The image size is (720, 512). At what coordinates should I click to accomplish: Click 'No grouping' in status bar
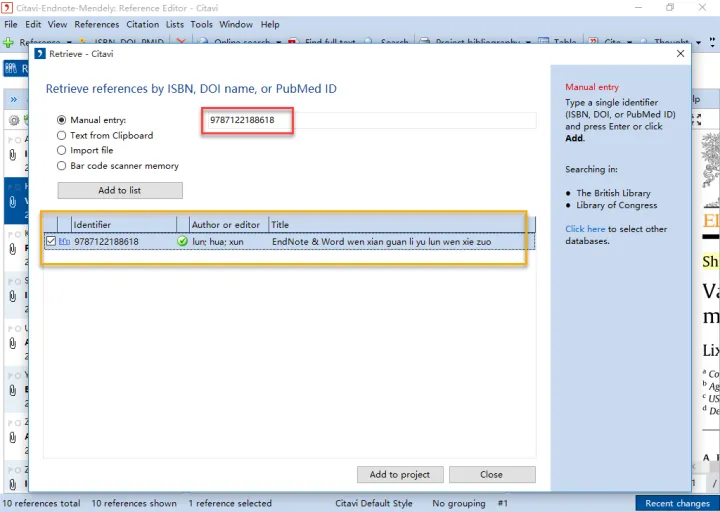pos(459,503)
